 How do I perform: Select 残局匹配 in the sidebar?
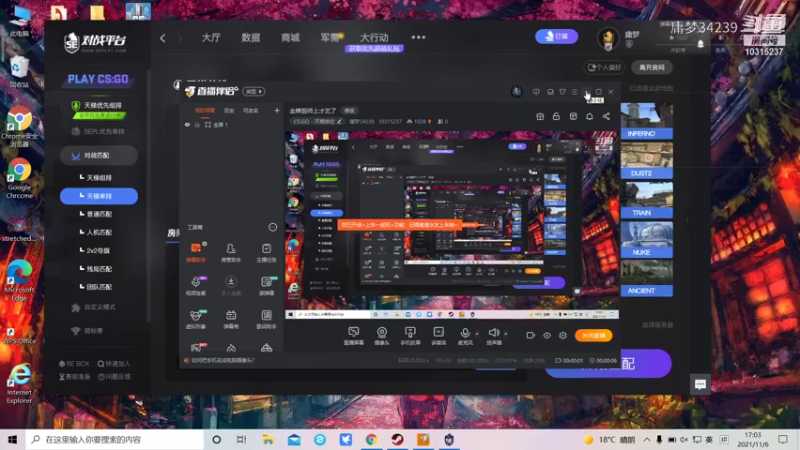tap(98, 269)
